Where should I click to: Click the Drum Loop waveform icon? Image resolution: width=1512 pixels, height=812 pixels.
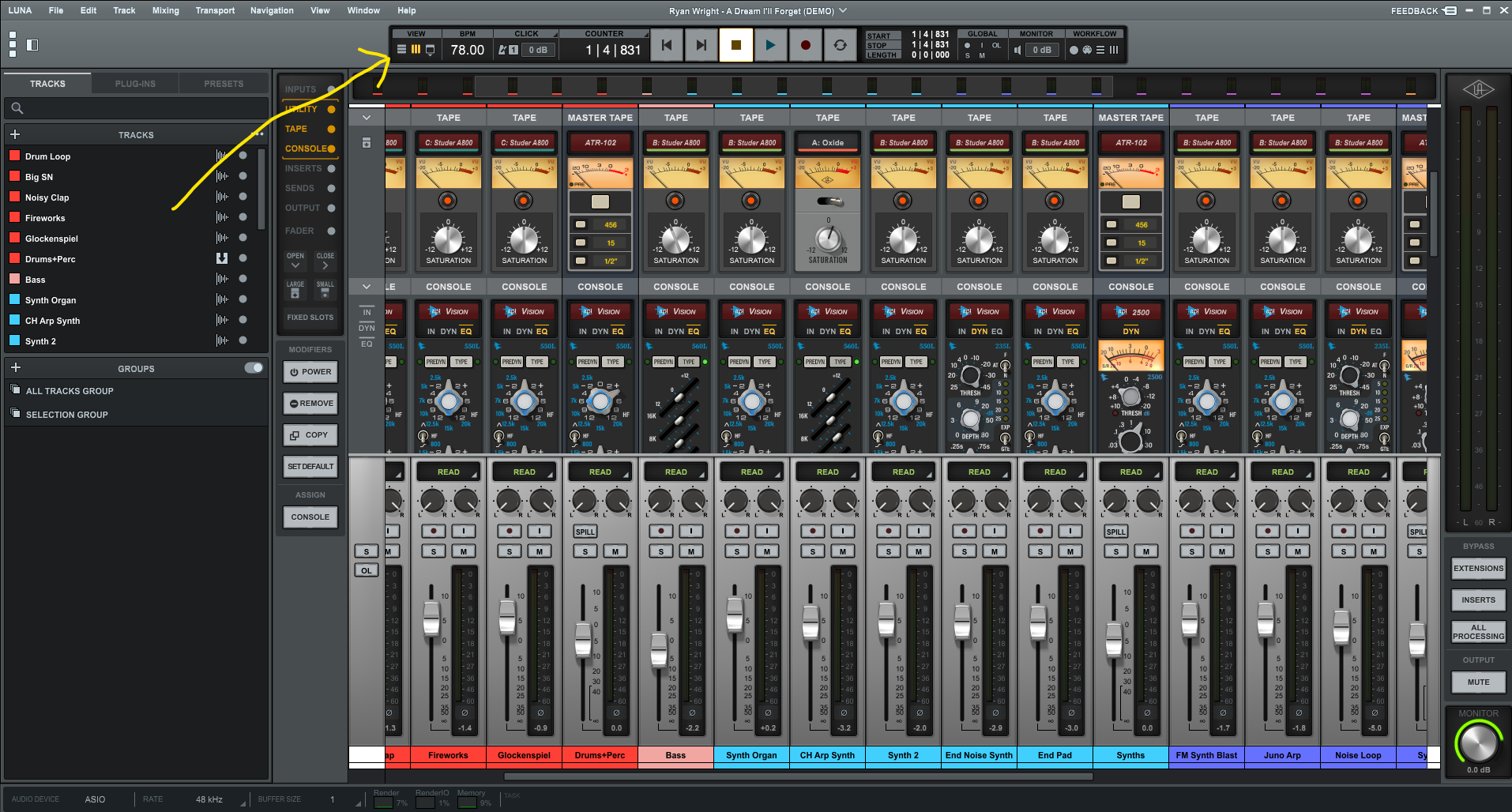222,156
